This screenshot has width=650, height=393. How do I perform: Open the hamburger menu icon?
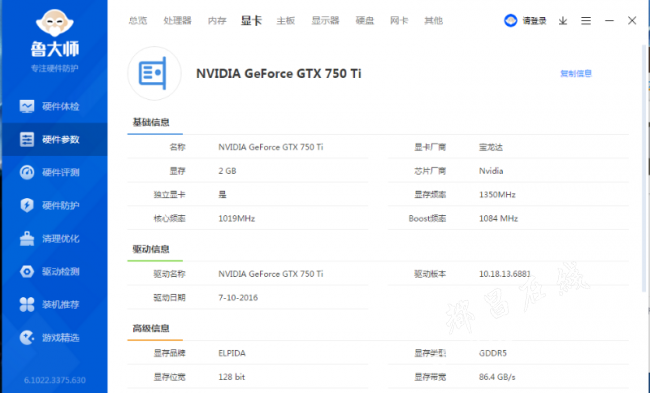586,21
